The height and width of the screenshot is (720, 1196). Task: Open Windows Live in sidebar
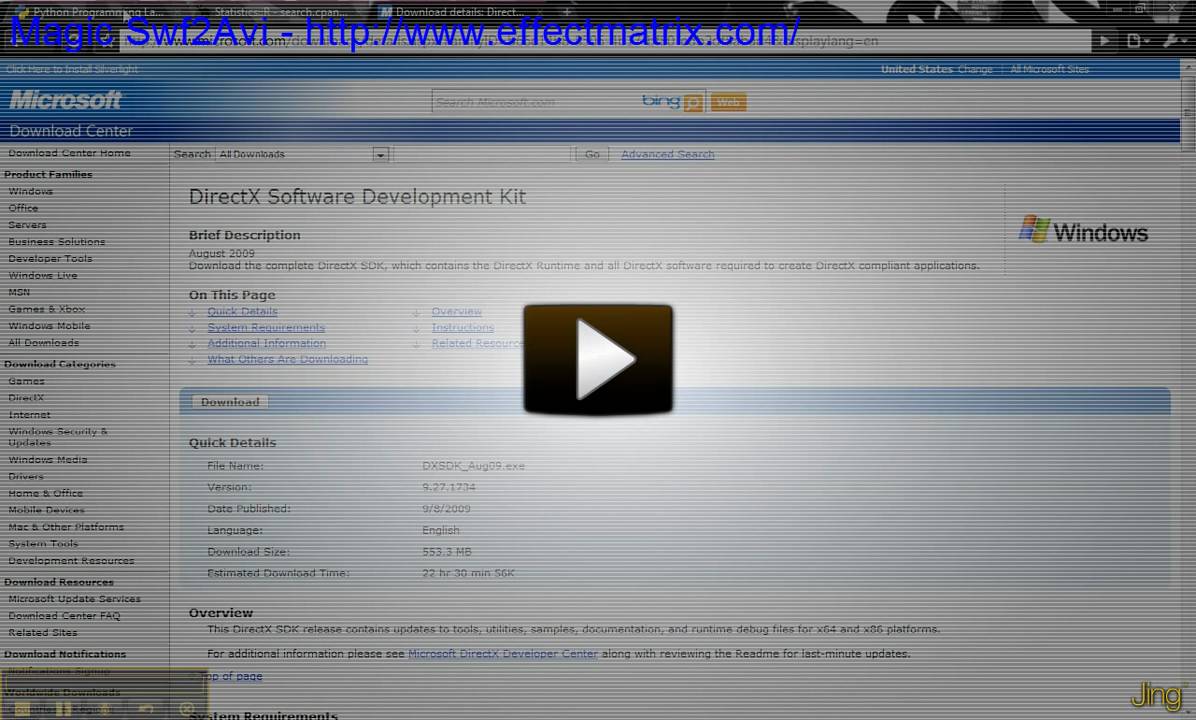[x=43, y=275]
